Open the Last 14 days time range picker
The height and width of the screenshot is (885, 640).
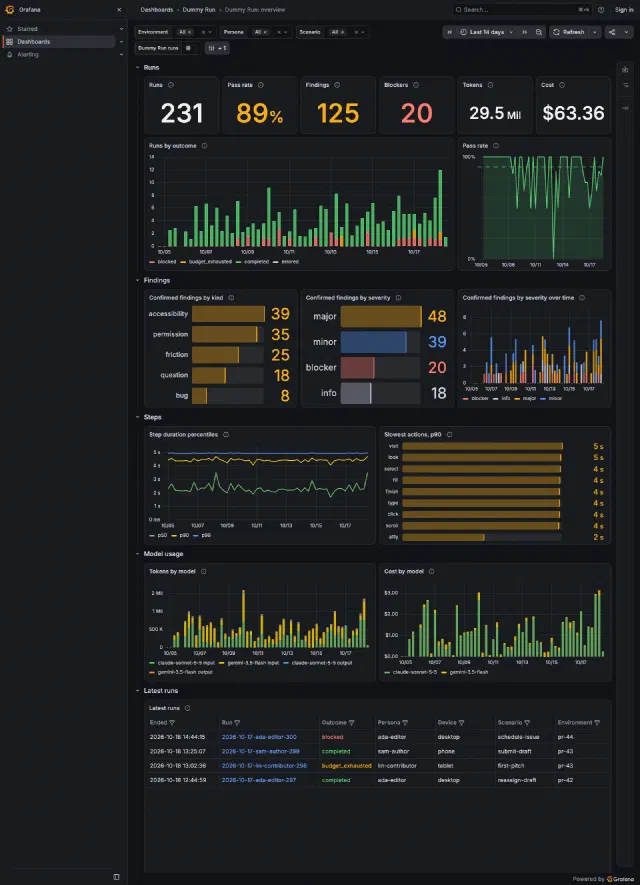(486, 32)
